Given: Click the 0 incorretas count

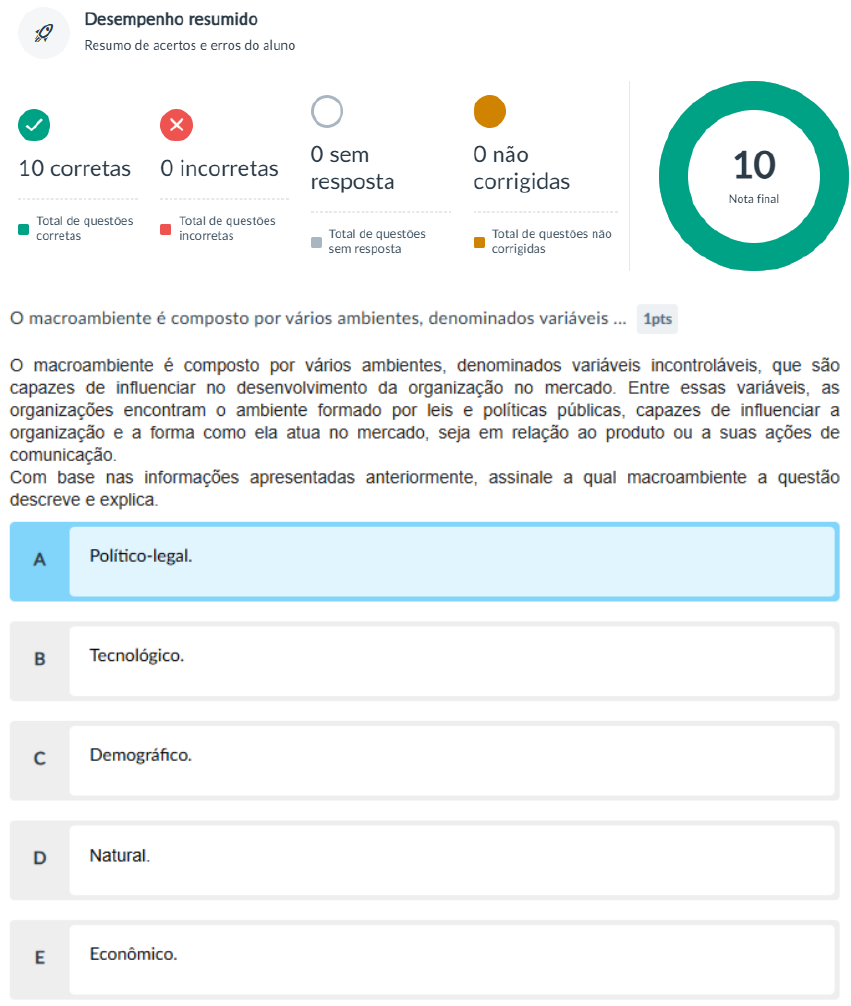Looking at the screenshot, I should tap(219, 168).
